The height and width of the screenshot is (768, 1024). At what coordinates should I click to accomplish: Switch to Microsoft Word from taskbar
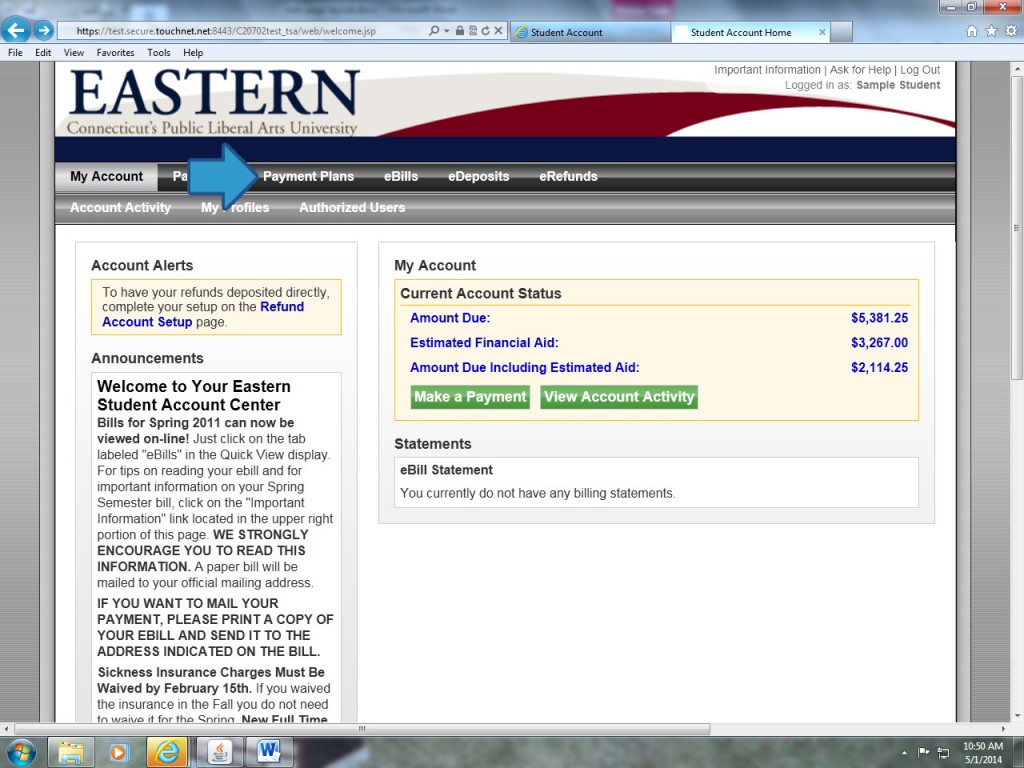point(268,752)
